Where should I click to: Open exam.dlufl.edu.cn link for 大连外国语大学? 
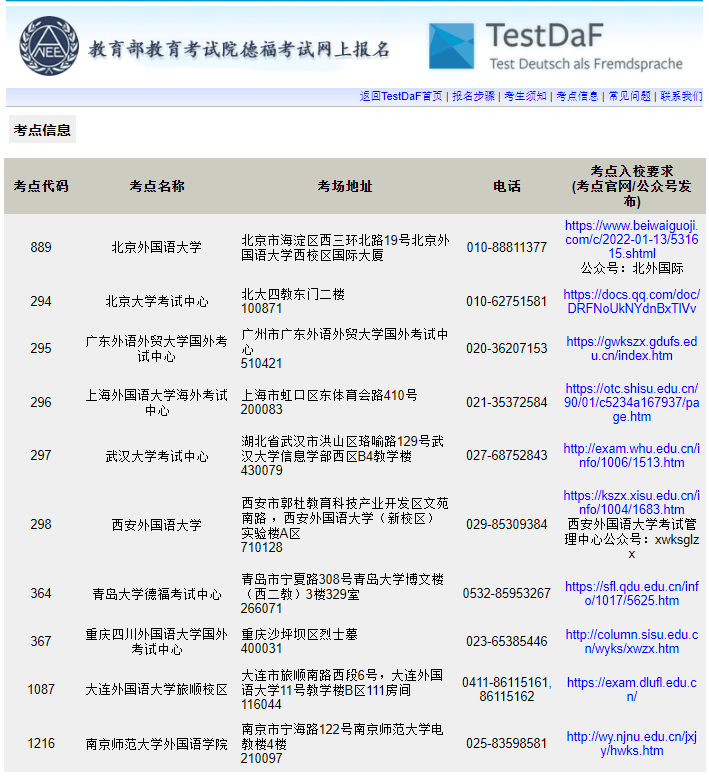[631, 689]
